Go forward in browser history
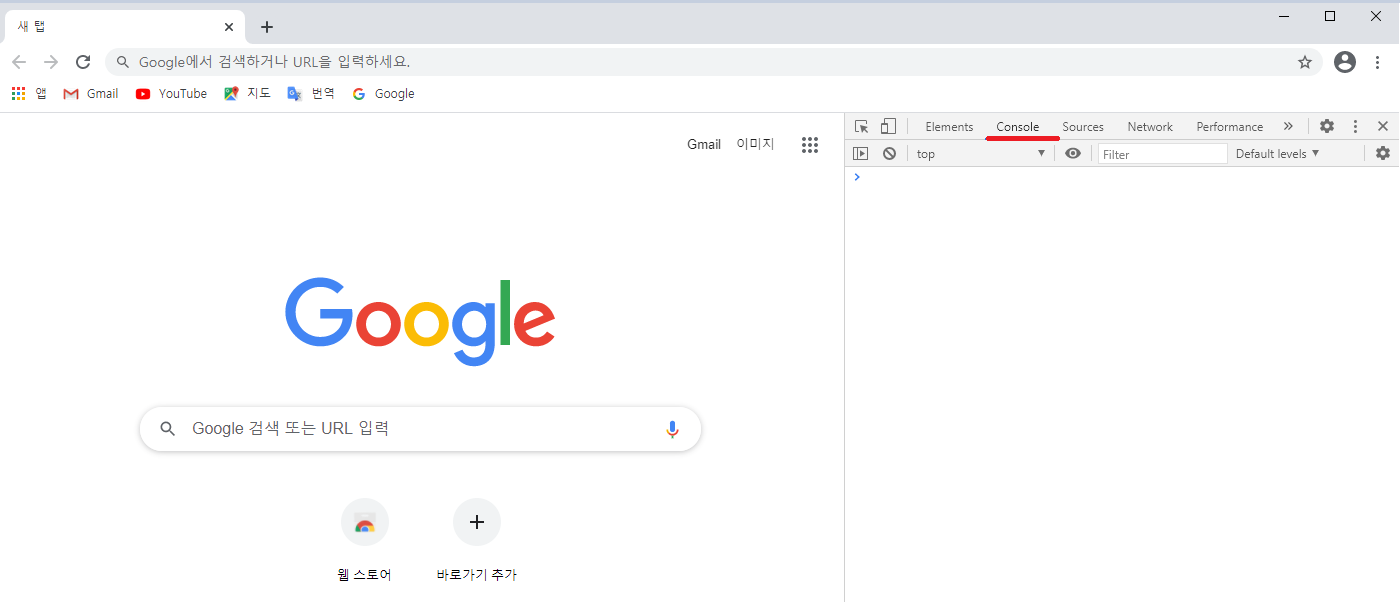Viewport: 1400px width, 603px height. 51,62
